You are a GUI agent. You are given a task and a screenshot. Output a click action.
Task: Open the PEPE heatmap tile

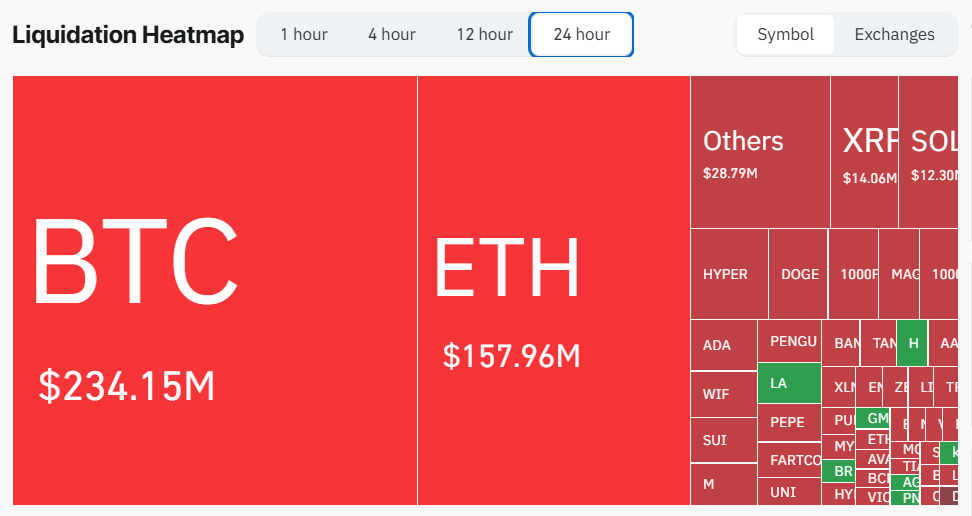(x=789, y=422)
